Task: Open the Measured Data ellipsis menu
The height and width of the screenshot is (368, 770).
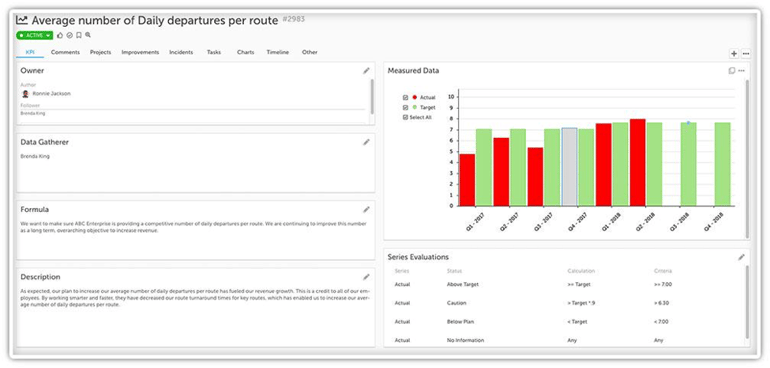Action: click(742, 71)
